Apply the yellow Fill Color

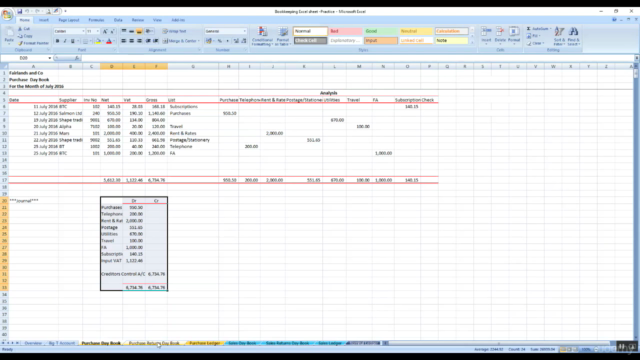pos(98,41)
